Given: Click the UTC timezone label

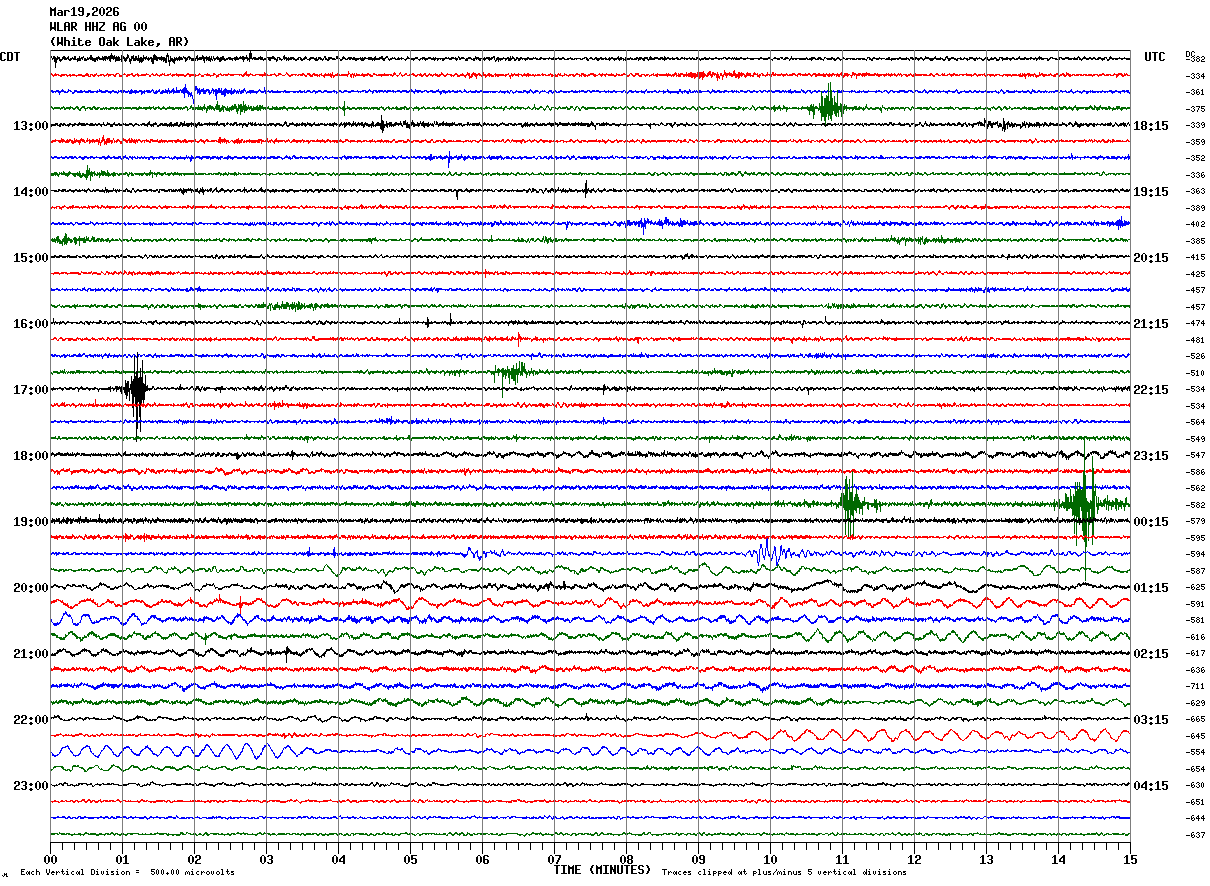Looking at the screenshot, I should tap(1155, 57).
